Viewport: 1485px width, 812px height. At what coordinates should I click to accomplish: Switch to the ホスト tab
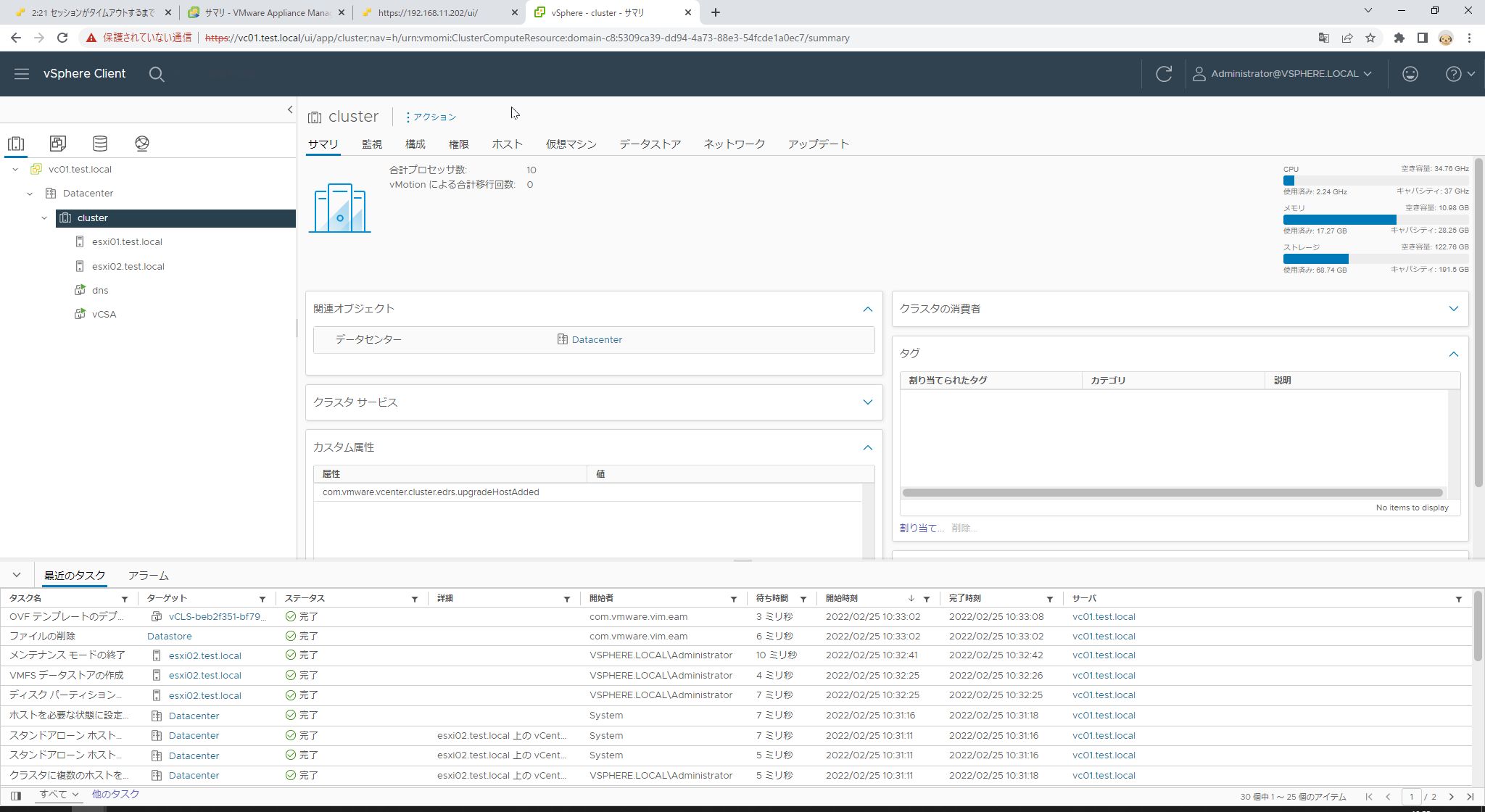[508, 144]
